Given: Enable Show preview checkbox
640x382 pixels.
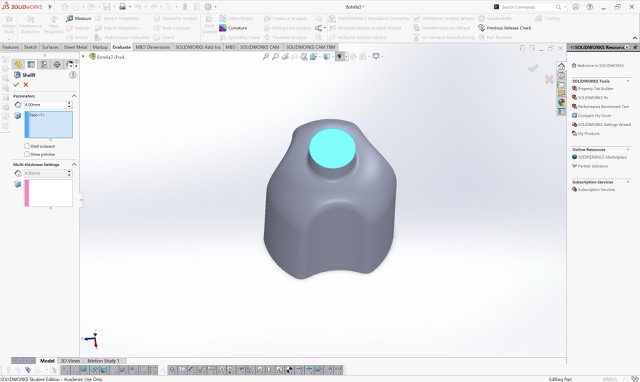Looking at the screenshot, I should 27,154.
